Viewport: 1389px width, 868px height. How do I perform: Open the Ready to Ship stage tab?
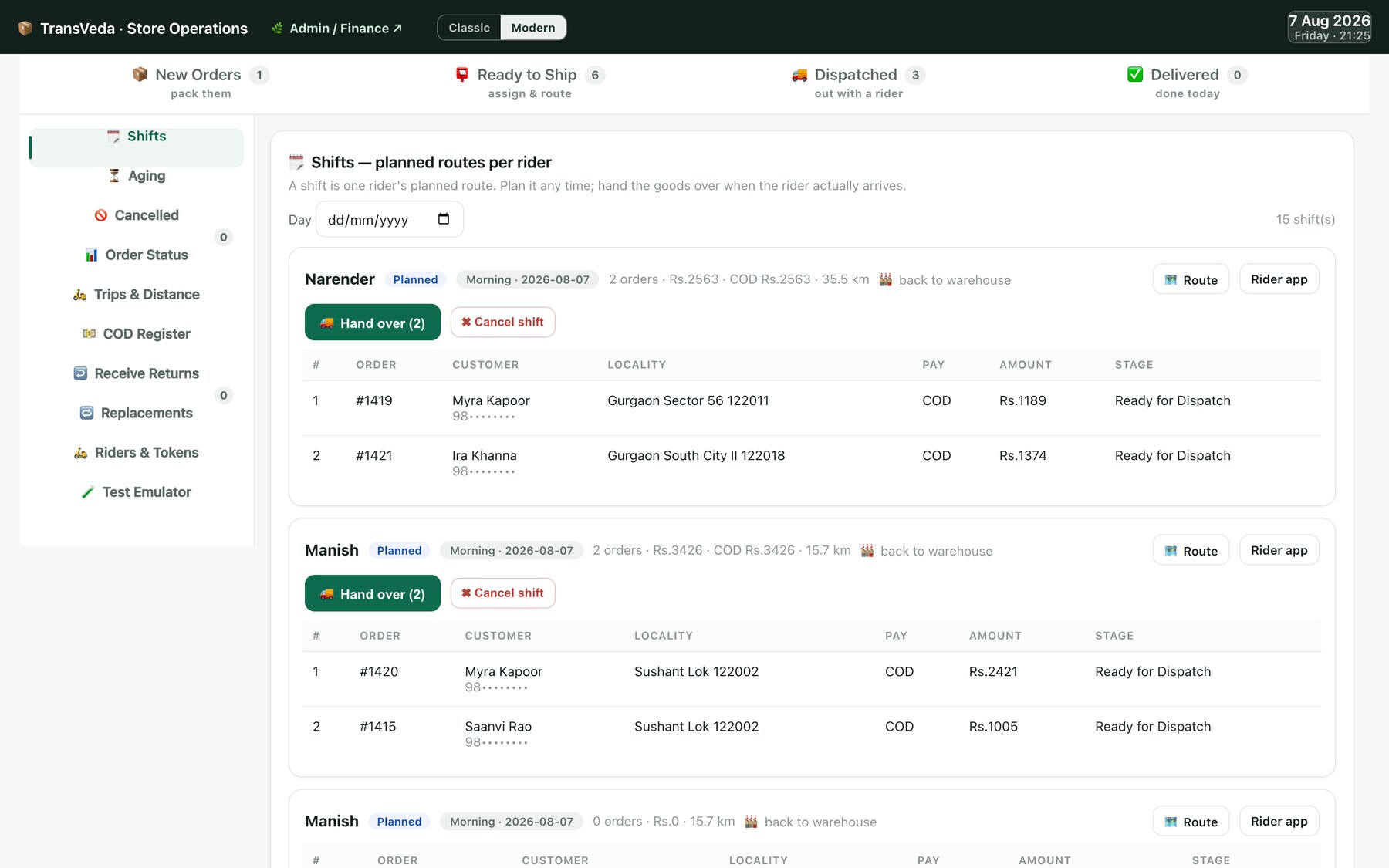[529, 83]
